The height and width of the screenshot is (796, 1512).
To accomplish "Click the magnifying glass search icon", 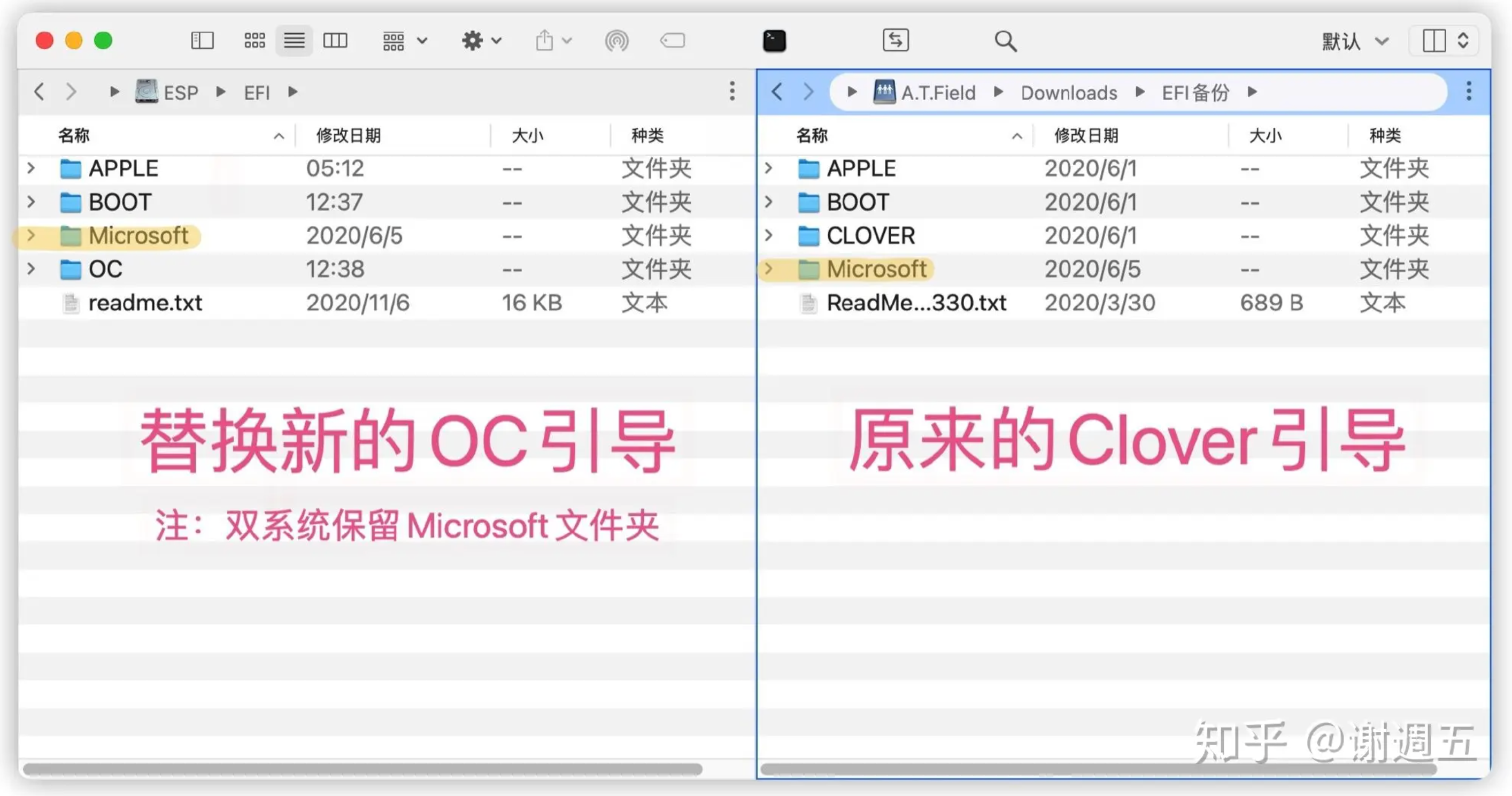I will 1005,41.
